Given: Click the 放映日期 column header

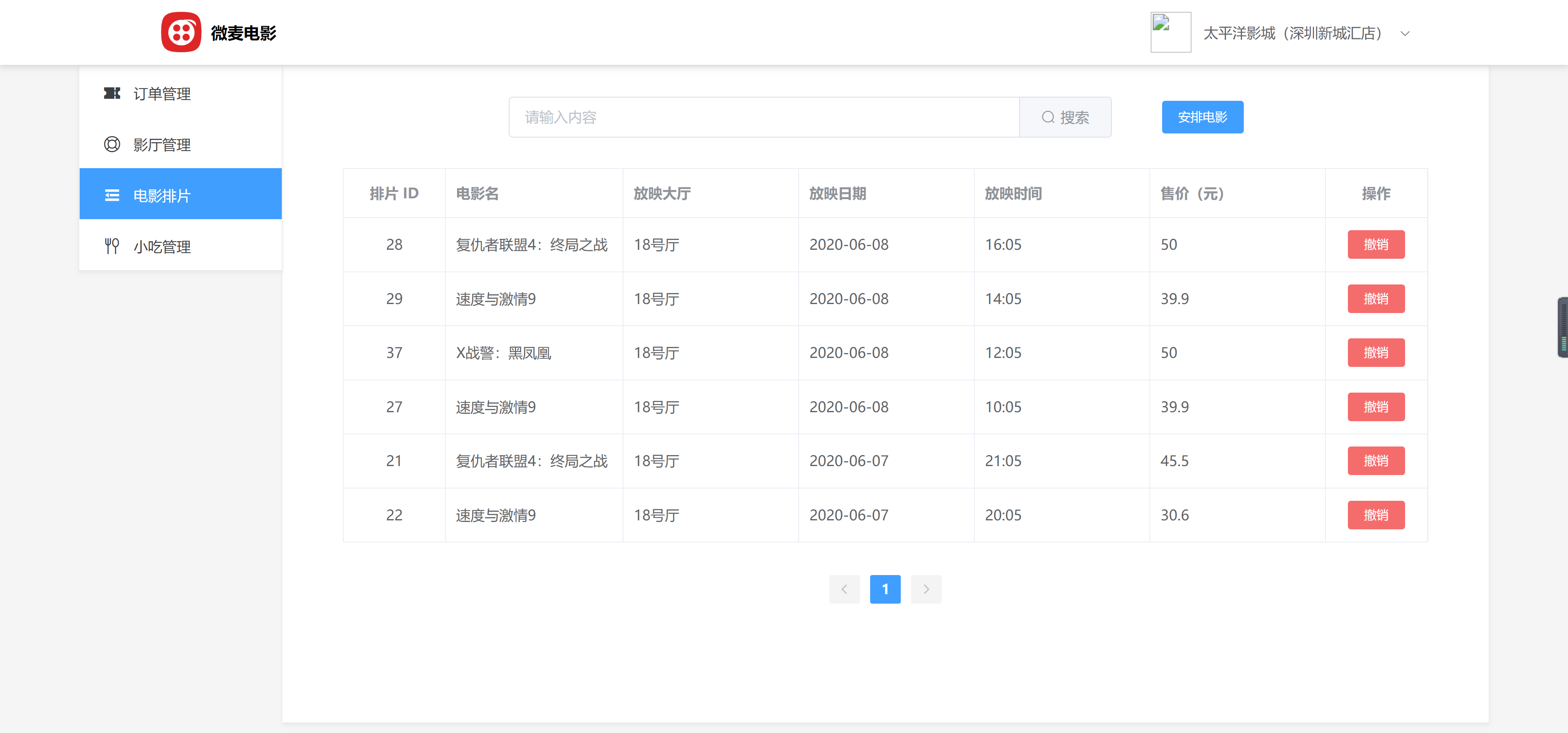Looking at the screenshot, I should (837, 193).
